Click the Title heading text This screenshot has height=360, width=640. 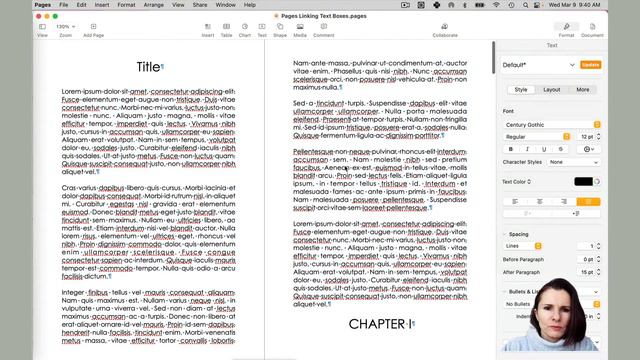tap(149, 67)
